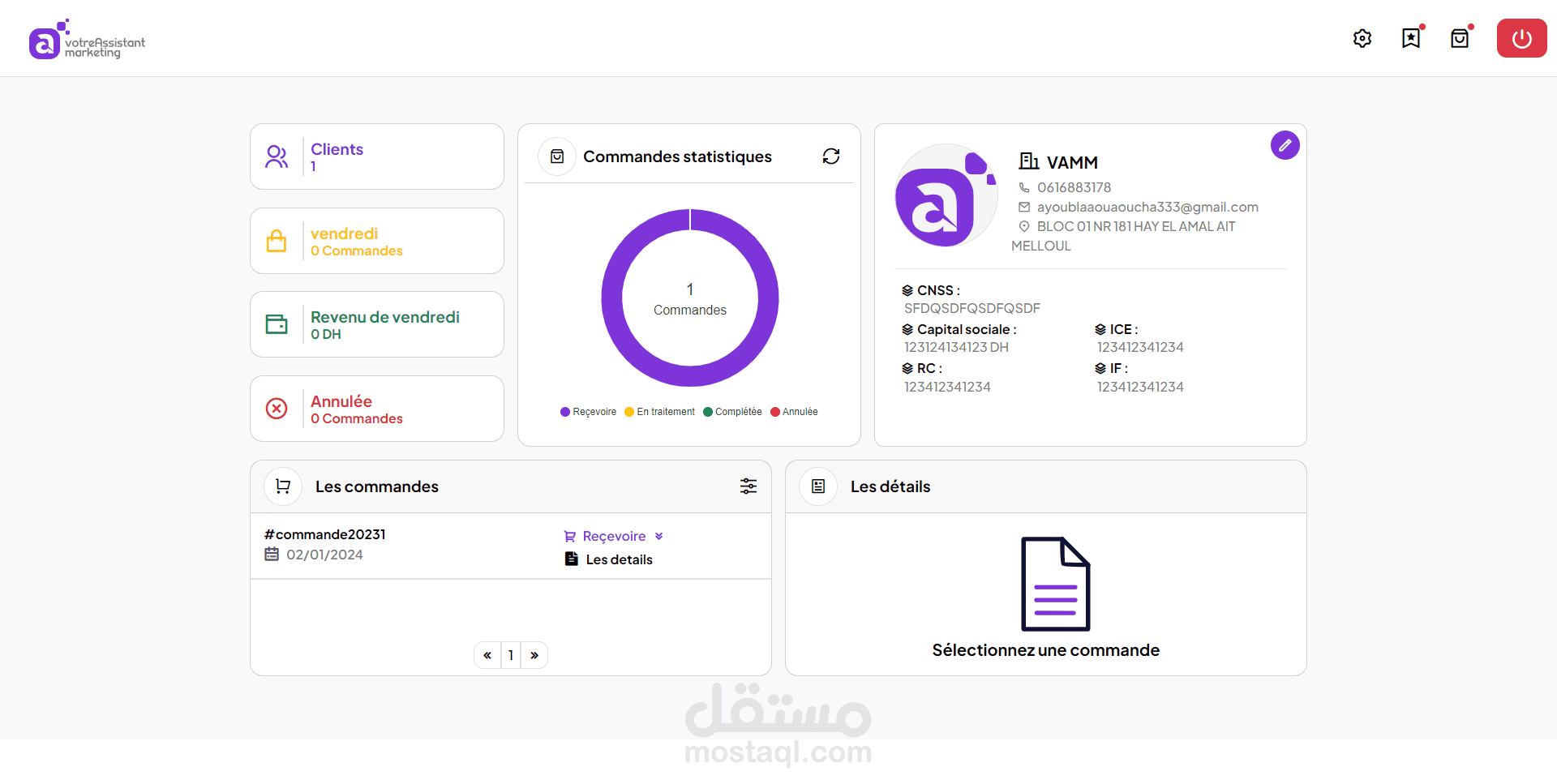Open settings gear icon in header
Screen dimensions: 1557x784
(1362, 38)
